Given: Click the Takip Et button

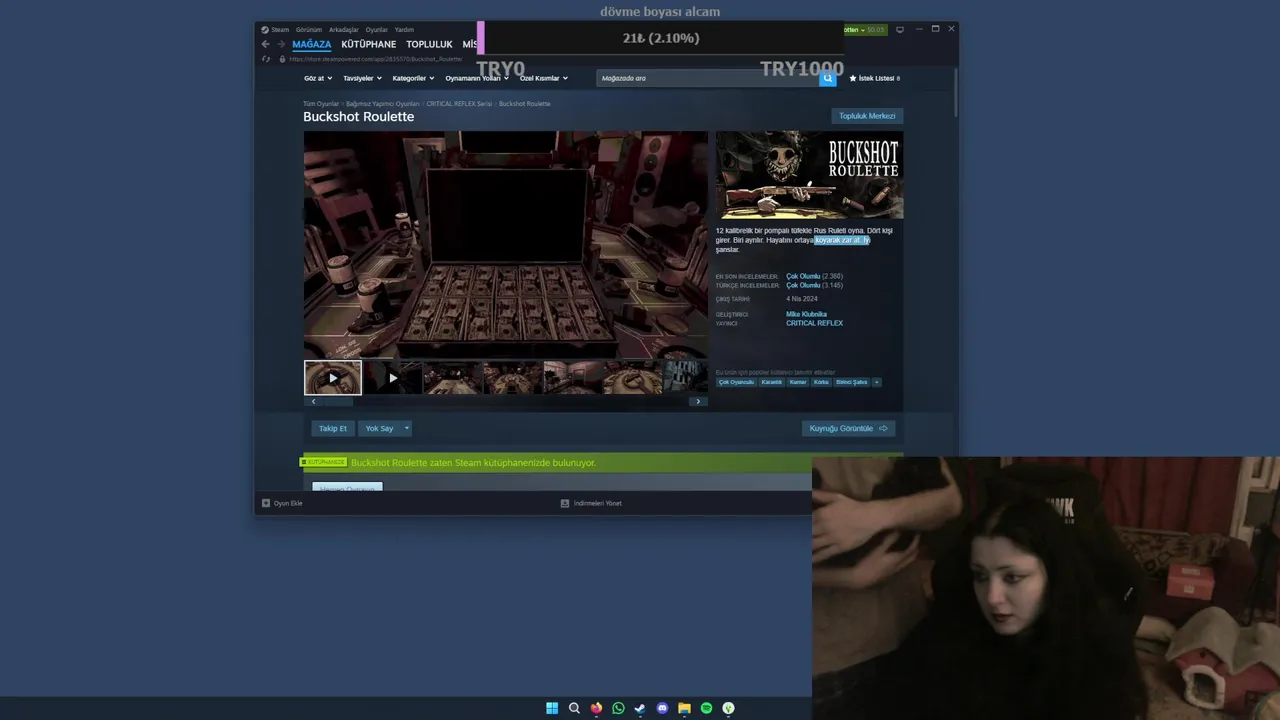Looking at the screenshot, I should point(333,428).
